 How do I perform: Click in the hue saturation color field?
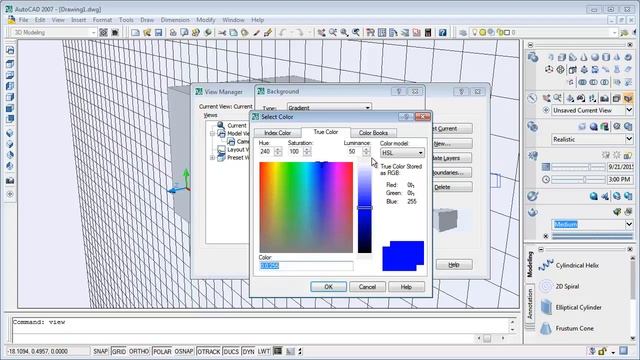pos(306,207)
